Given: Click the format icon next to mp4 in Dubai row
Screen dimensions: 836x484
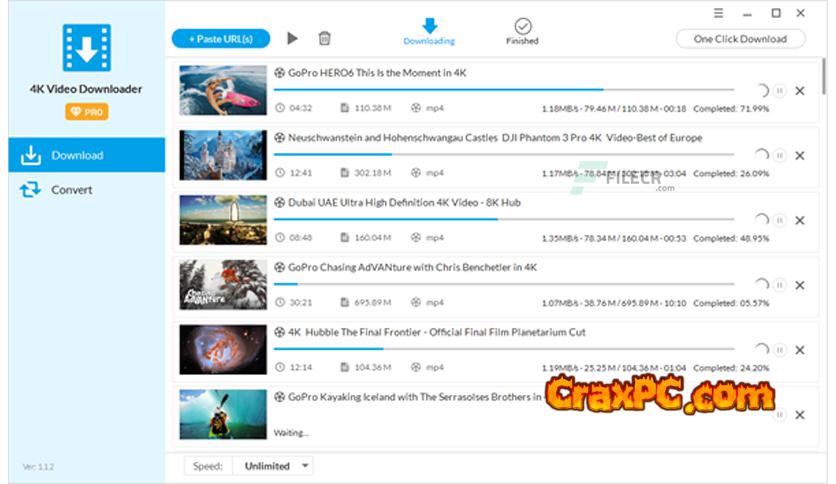Looking at the screenshot, I should coord(416,237).
